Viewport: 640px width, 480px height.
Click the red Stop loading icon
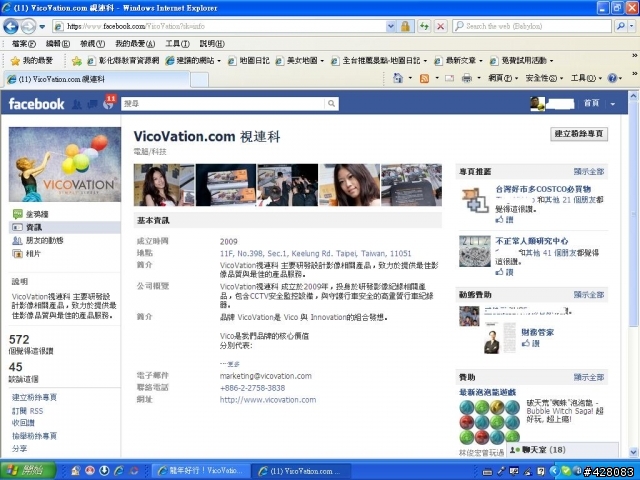tap(441, 27)
